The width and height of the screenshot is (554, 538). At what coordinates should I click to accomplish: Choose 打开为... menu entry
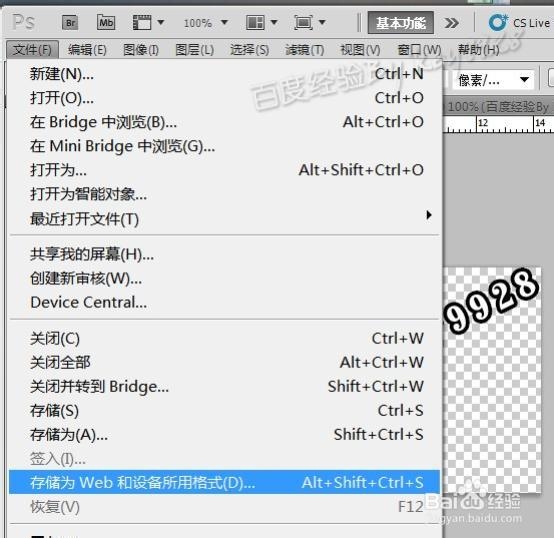[224, 170]
